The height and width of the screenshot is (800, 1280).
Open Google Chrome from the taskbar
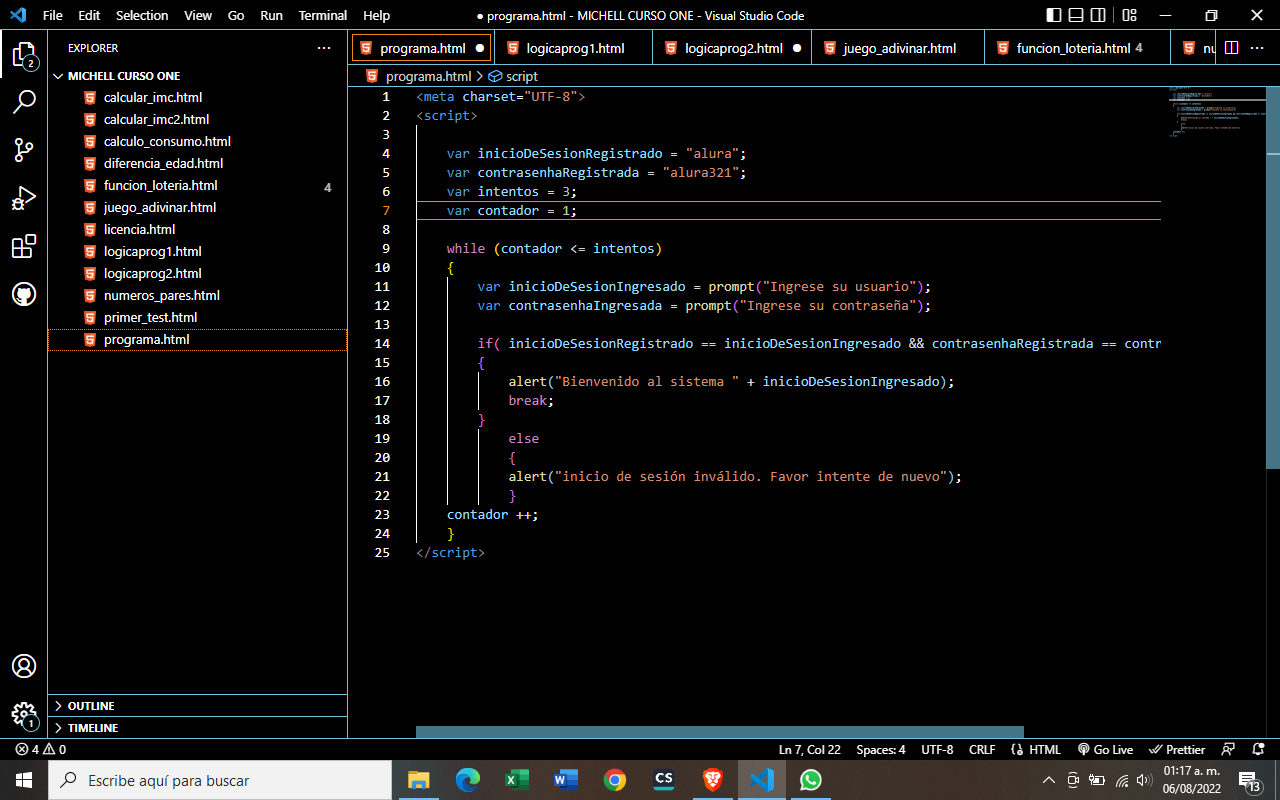614,780
